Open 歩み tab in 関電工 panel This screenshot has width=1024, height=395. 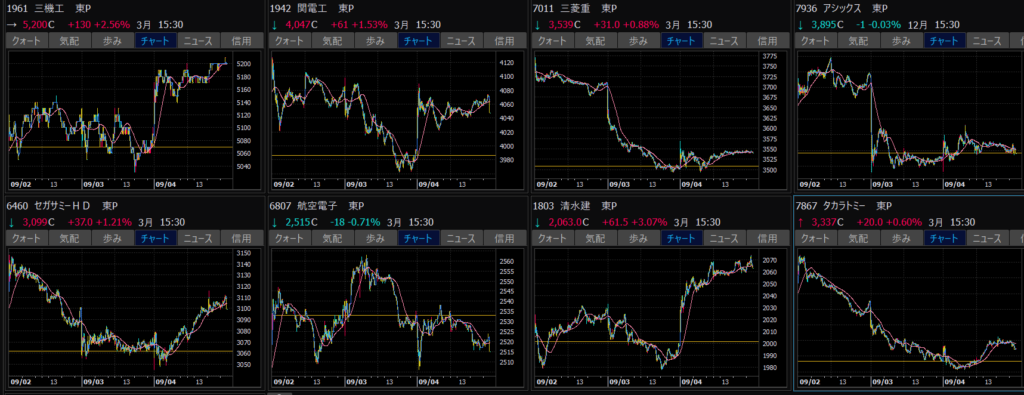tap(376, 40)
